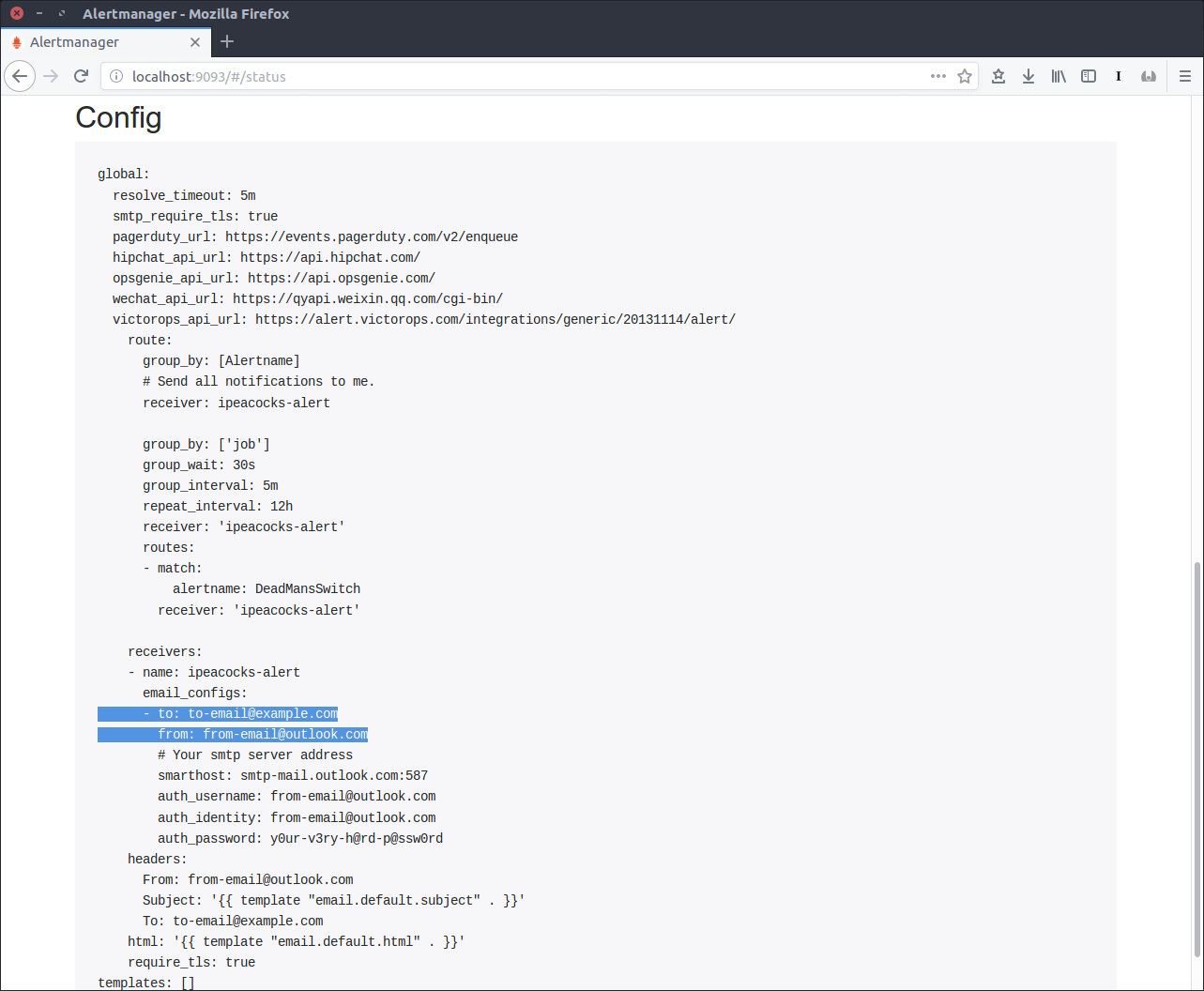1204x991 pixels.
Task: Click the "- name: ipeacocks-alert" line
Action: pos(214,672)
